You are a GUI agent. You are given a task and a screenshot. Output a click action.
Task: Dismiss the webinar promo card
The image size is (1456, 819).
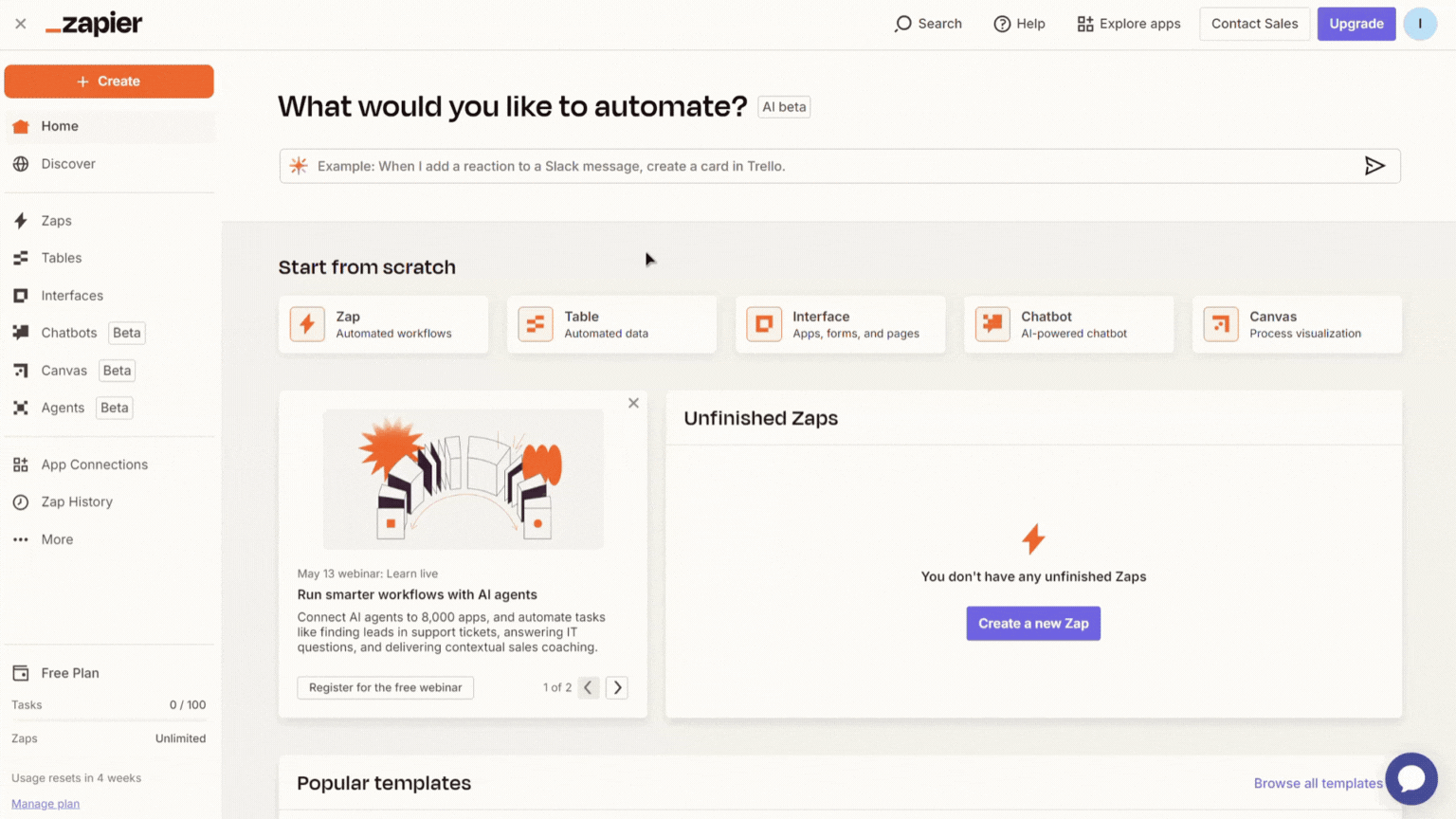coord(633,403)
